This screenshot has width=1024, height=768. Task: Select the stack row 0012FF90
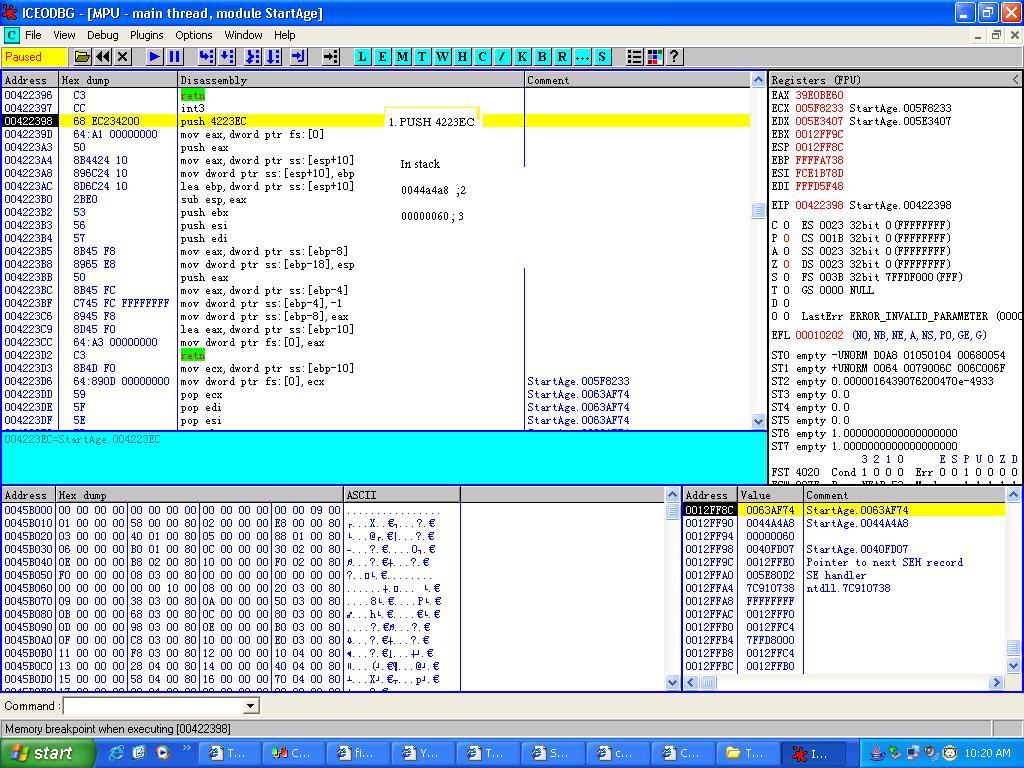tap(844, 523)
